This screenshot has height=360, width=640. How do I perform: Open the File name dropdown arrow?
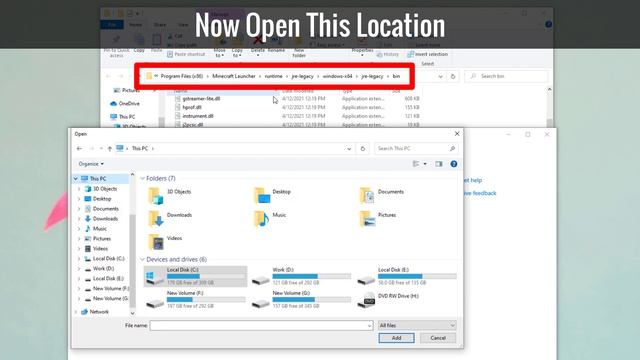[369, 325]
